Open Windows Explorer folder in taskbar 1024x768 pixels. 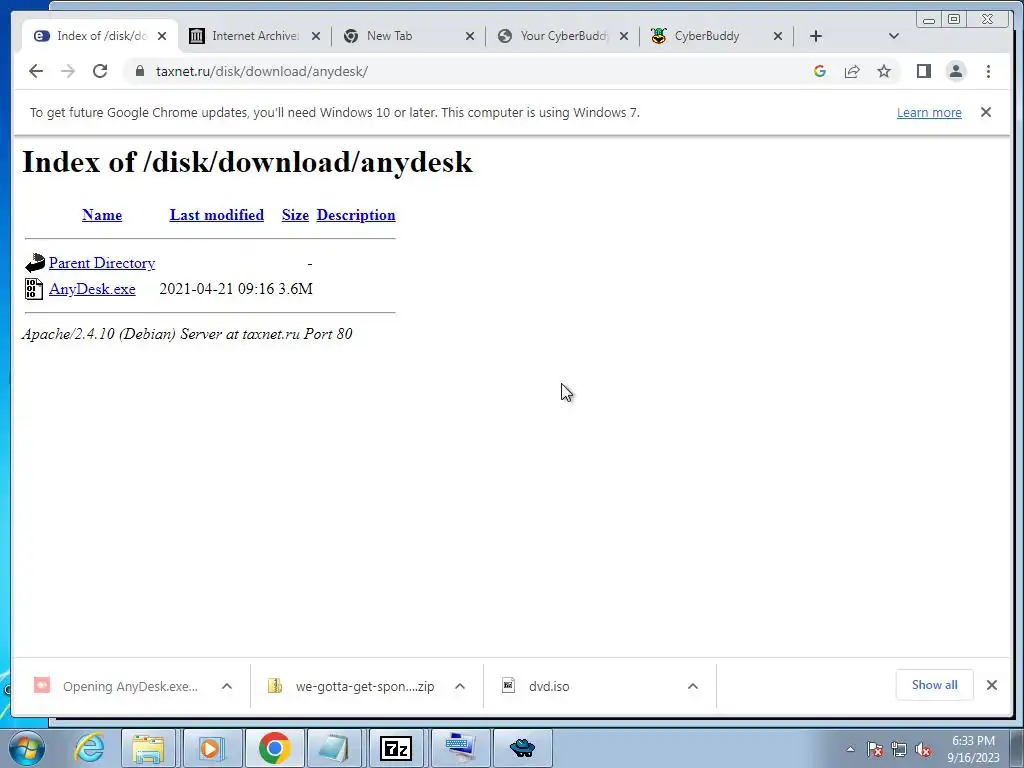(x=148, y=748)
